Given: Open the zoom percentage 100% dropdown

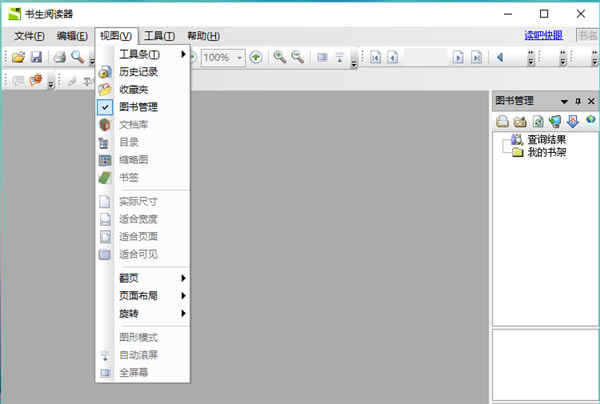Looking at the screenshot, I should pyautogui.click(x=240, y=58).
